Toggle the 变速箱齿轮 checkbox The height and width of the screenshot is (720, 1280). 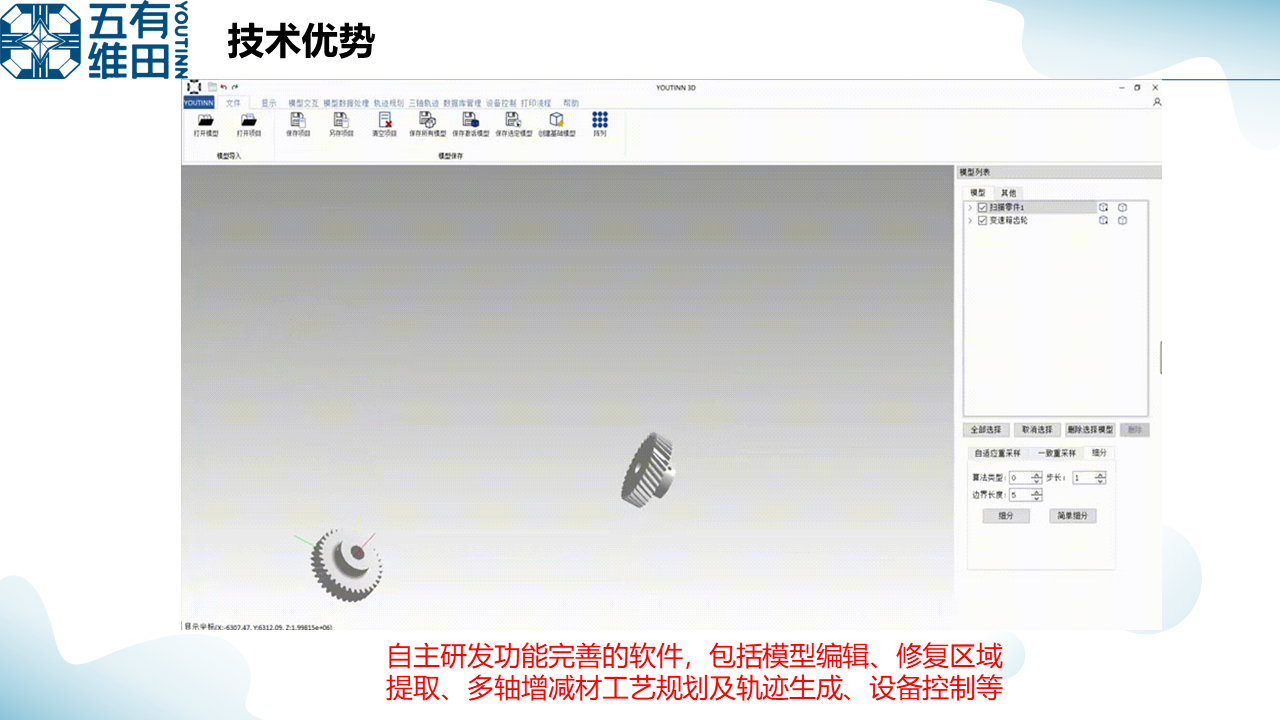tap(982, 220)
